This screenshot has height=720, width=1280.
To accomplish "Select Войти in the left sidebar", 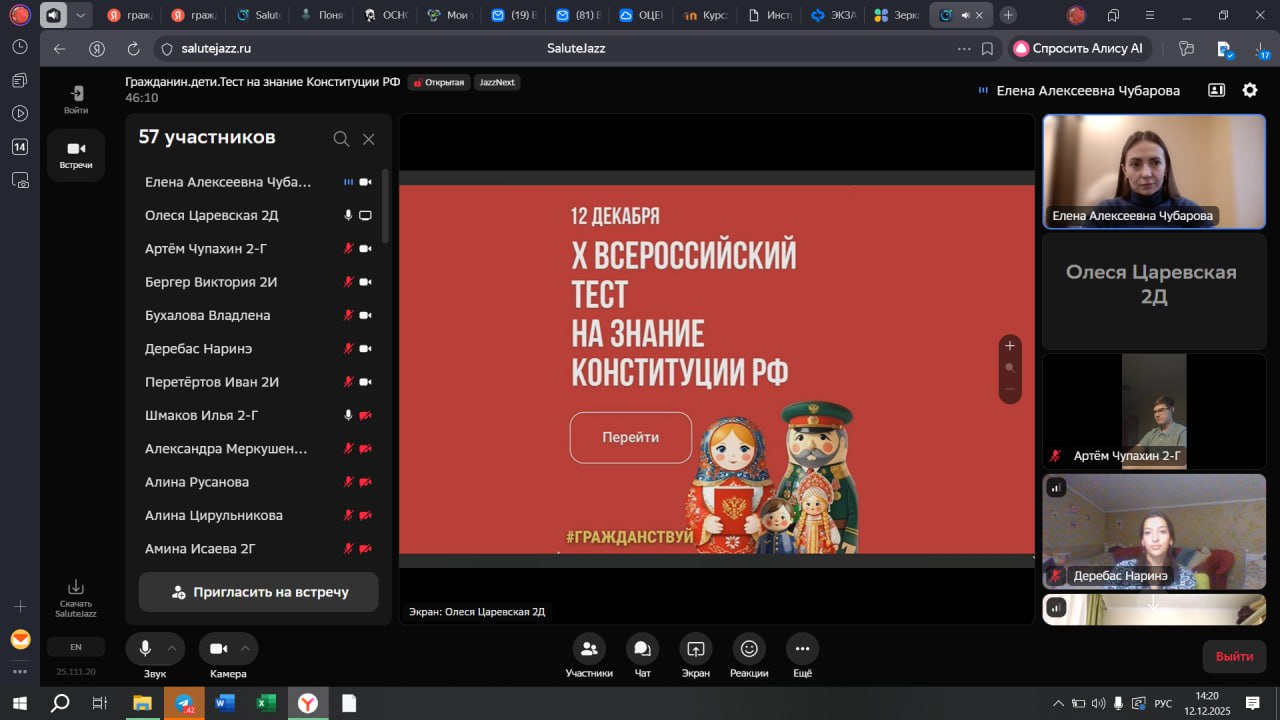I will pyautogui.click(x=76, y=99).
